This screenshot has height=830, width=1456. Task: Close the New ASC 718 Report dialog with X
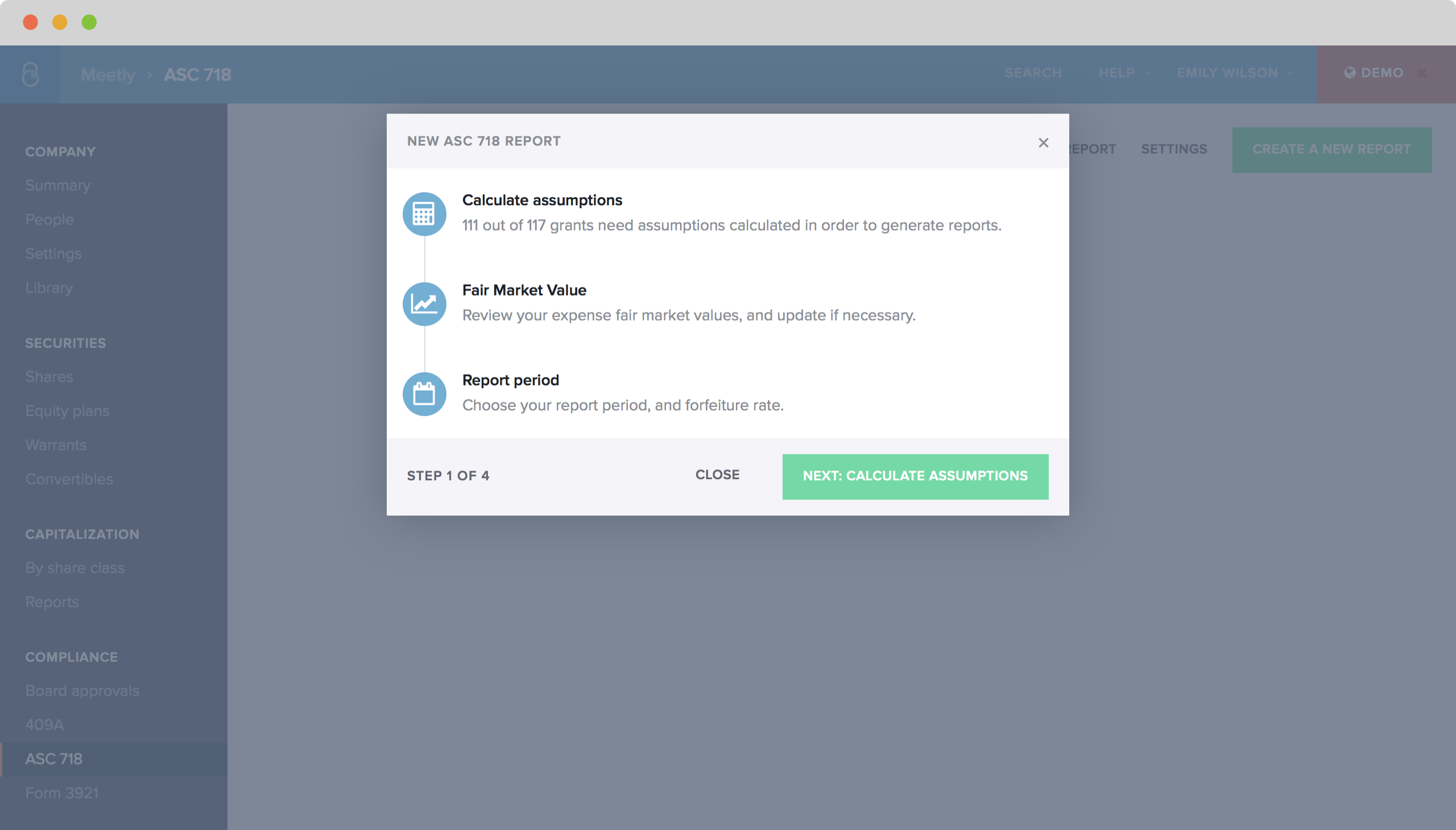[1043, 143]
